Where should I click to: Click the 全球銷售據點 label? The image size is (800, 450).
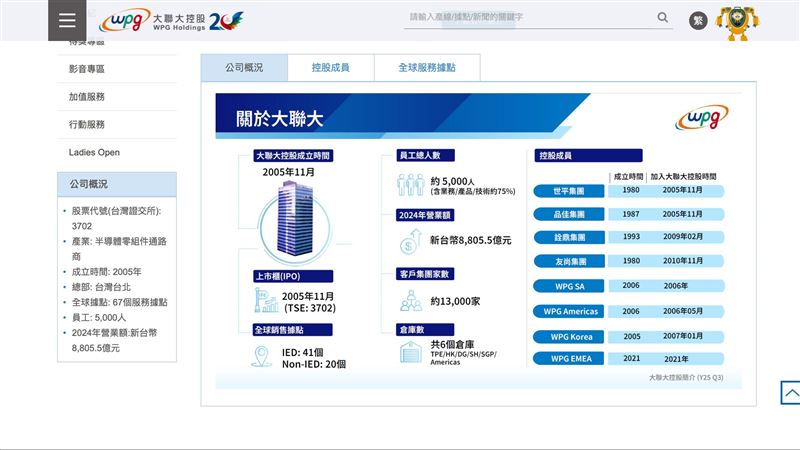point(293,330)
